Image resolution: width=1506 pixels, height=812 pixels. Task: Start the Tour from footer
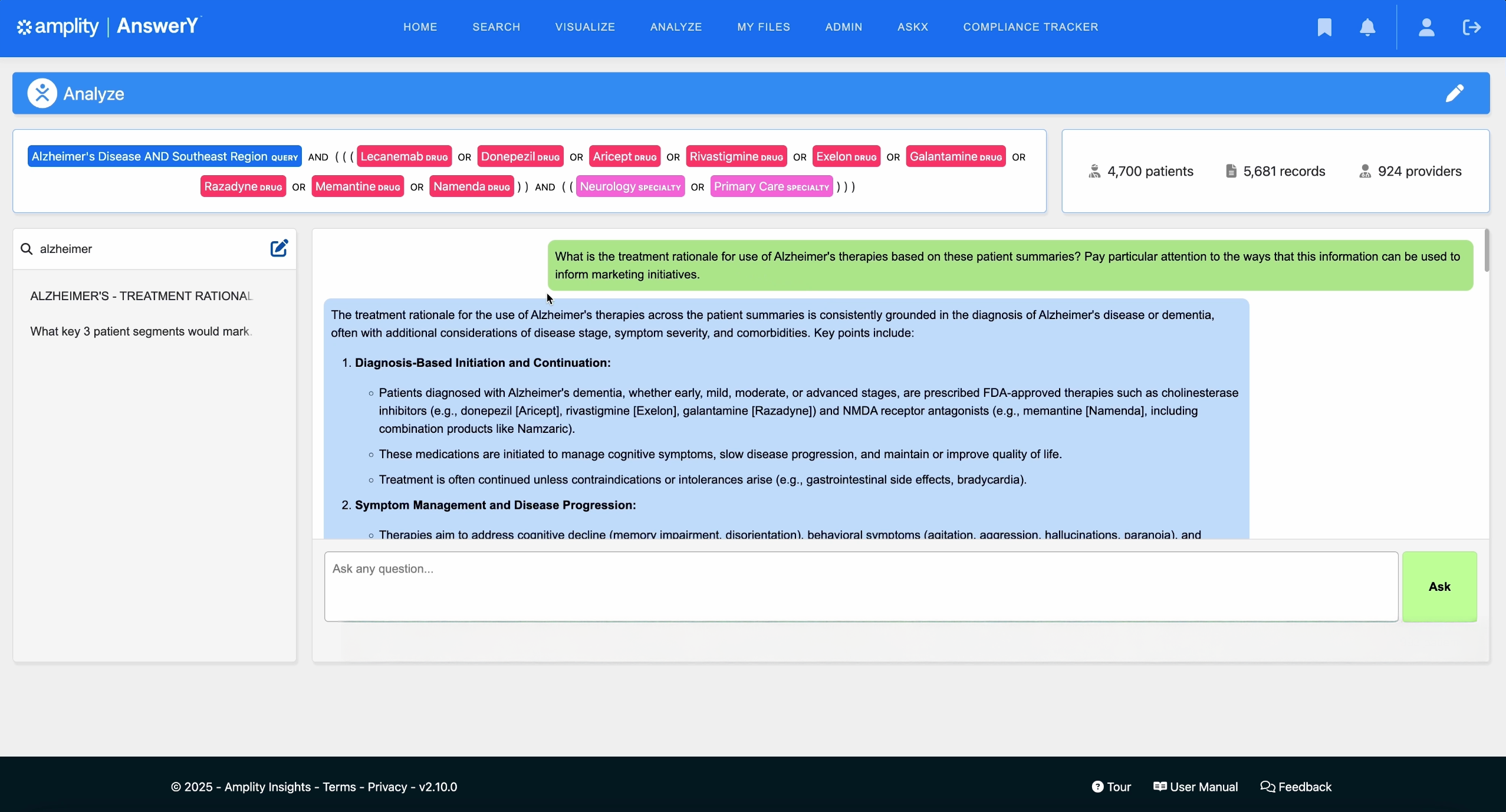pos(1111,787)
